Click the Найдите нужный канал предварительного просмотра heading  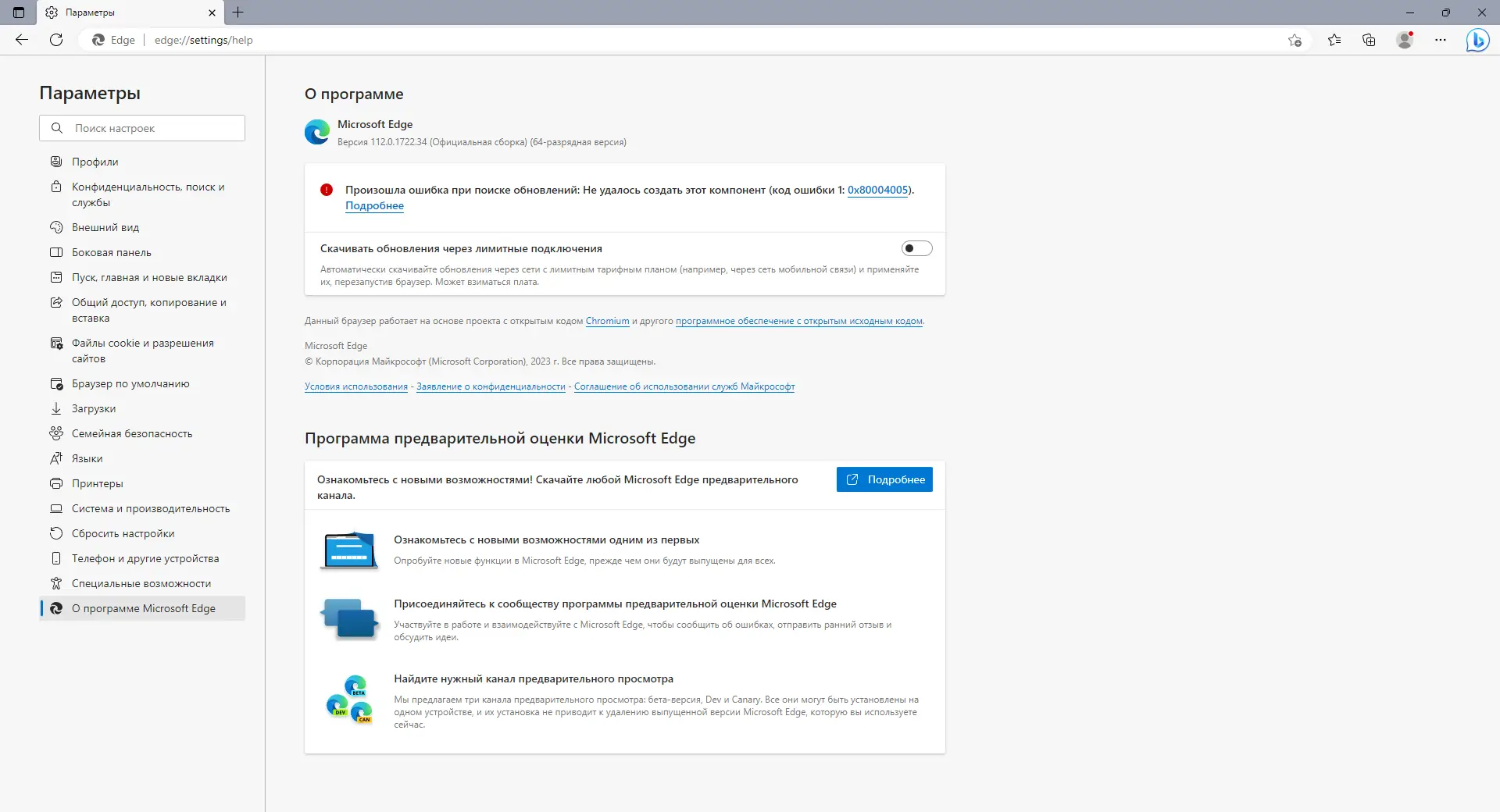pos(534,678)
